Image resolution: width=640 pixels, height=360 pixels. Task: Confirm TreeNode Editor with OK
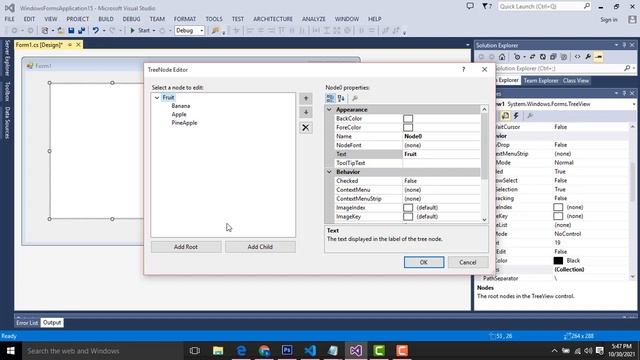coord(424,262)
